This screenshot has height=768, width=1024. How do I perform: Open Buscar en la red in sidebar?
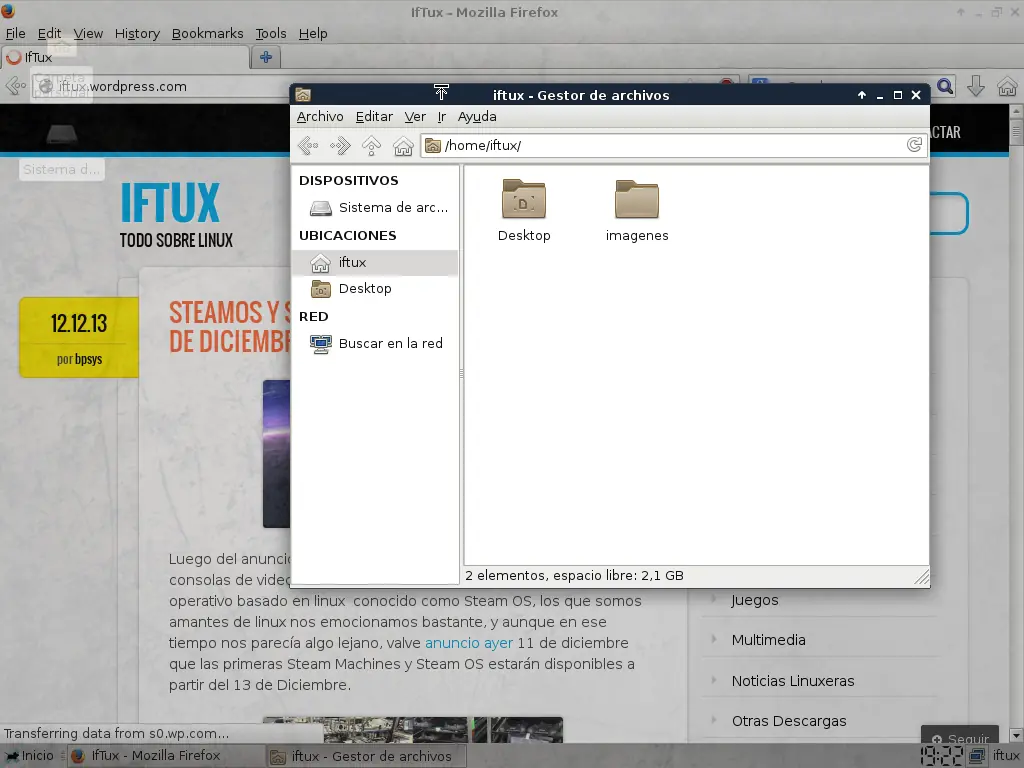pos(375,344)
